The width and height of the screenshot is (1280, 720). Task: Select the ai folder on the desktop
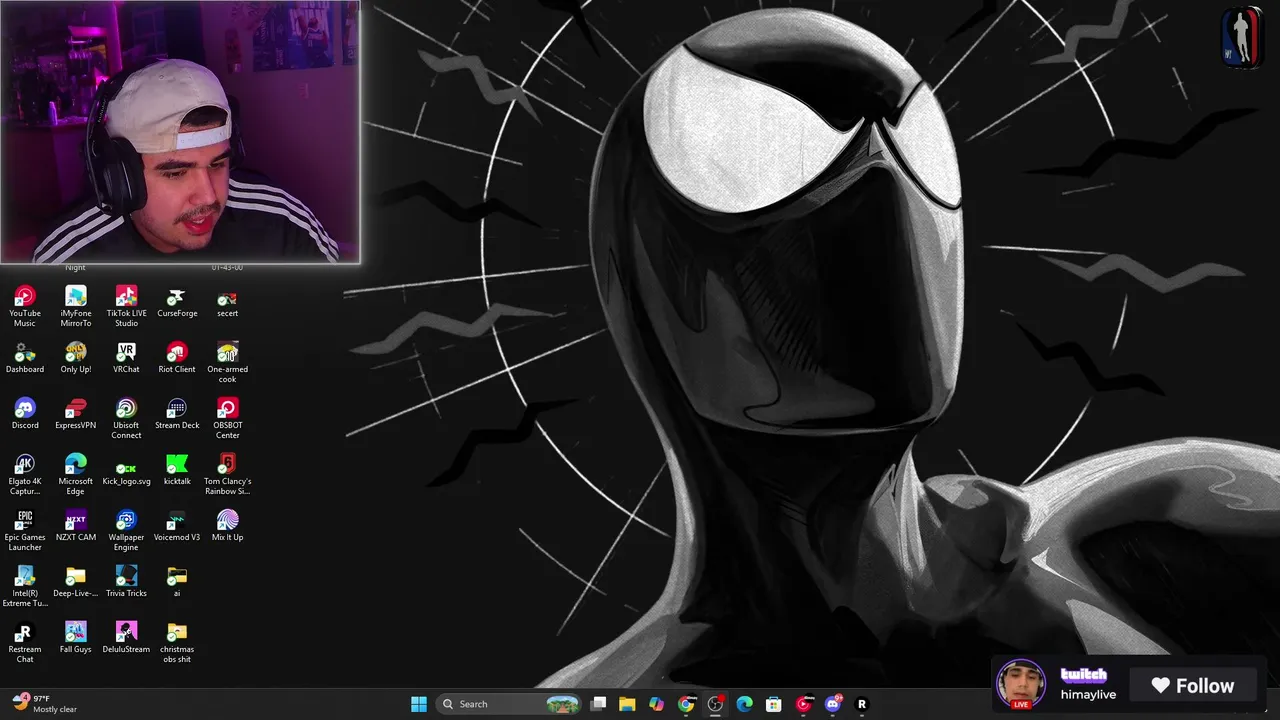coord(177,583)
